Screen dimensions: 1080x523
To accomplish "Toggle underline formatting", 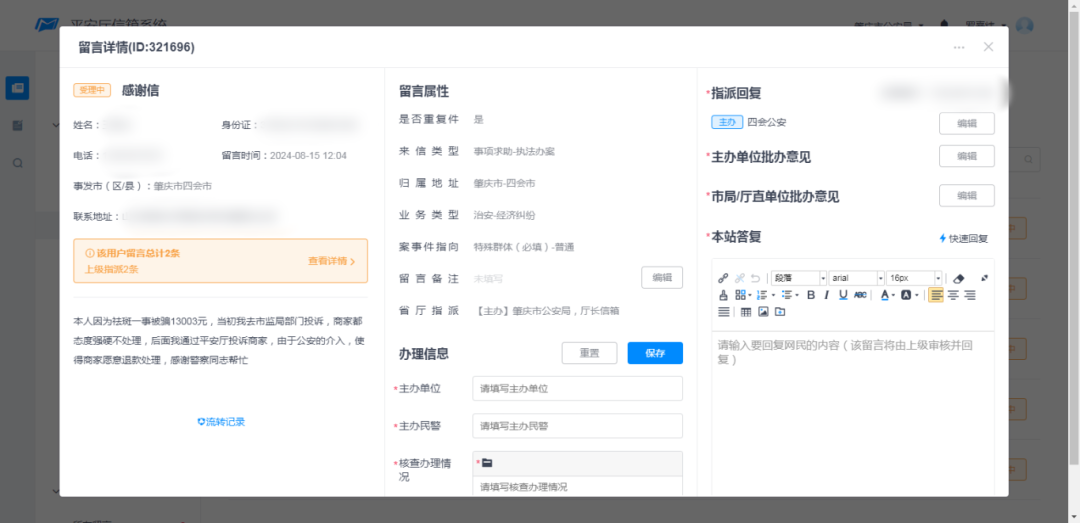I will click(843, 295).
